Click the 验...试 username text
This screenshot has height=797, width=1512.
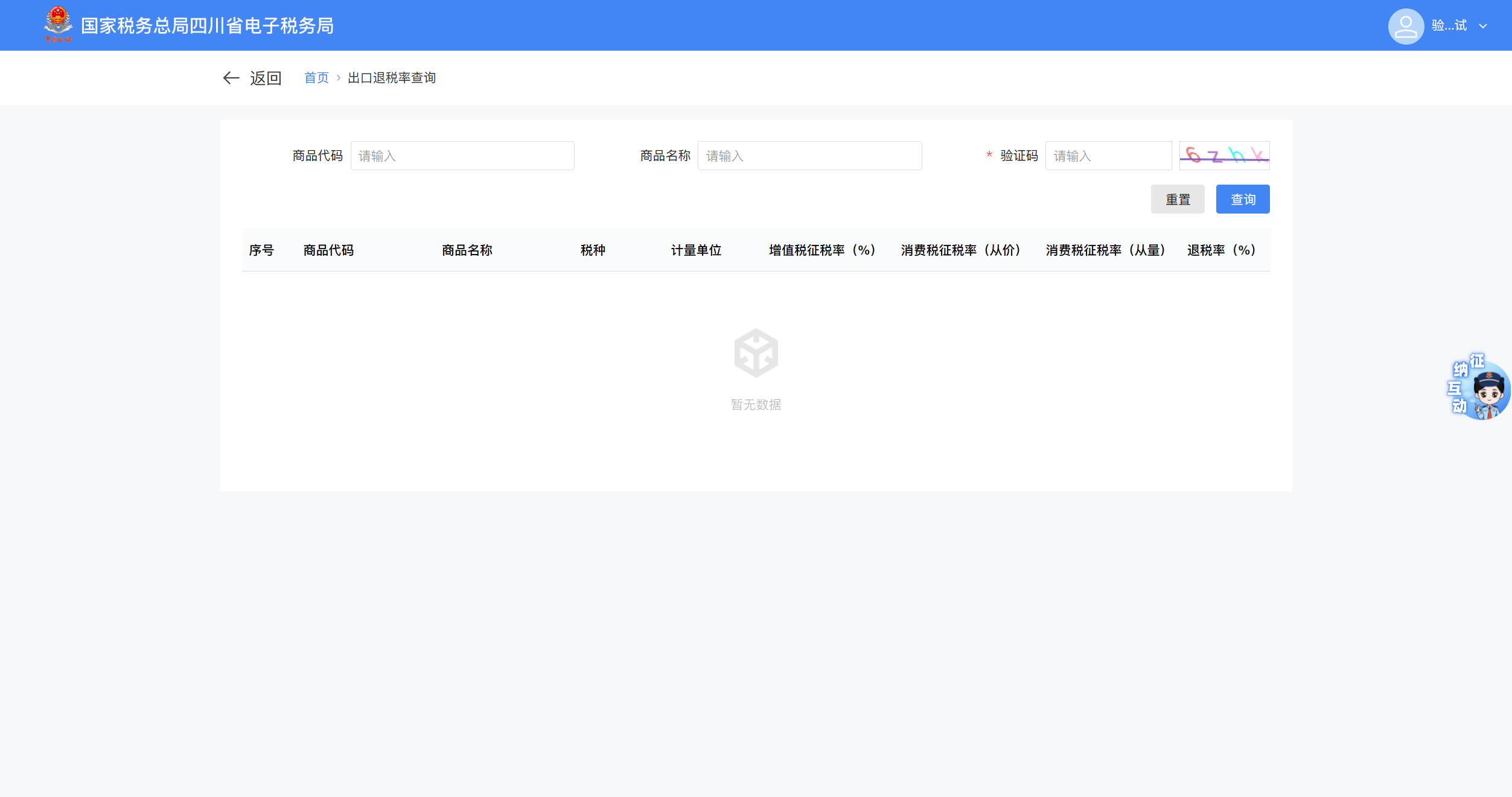click(1449, 25)
